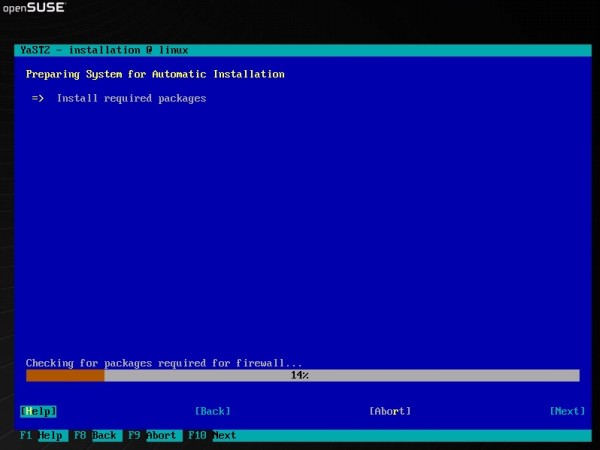Screen dimensions: 600x450
Task: Click the 'YaST2 - installation @ linux' title bar
Action: click(x=303, y=50)
